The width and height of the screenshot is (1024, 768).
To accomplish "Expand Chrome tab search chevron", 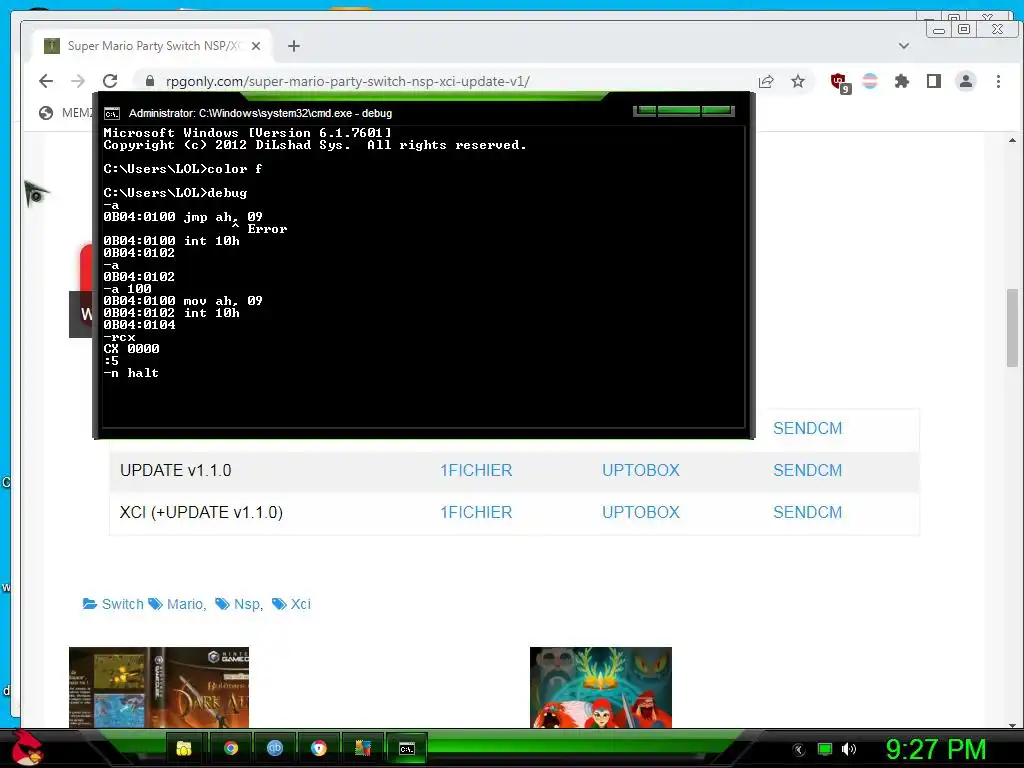I will coord(904,46).
